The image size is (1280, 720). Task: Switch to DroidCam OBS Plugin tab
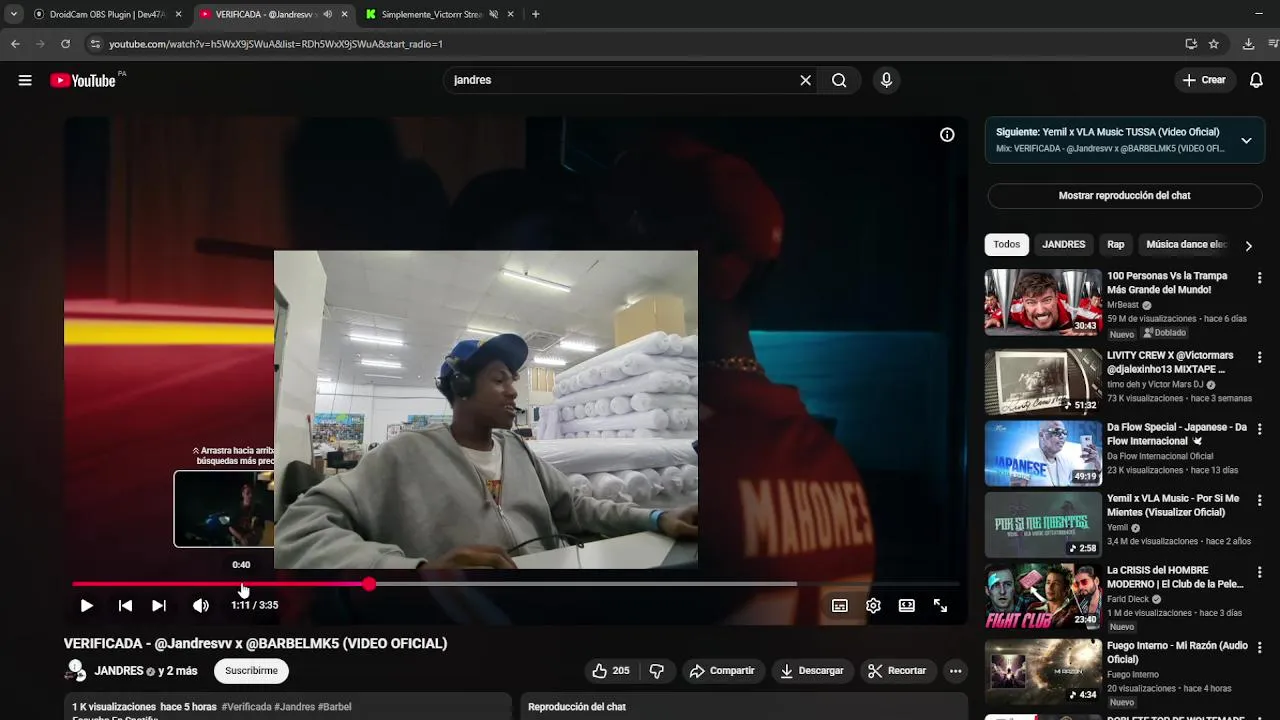pyautogui.click(x=108, y=15)
